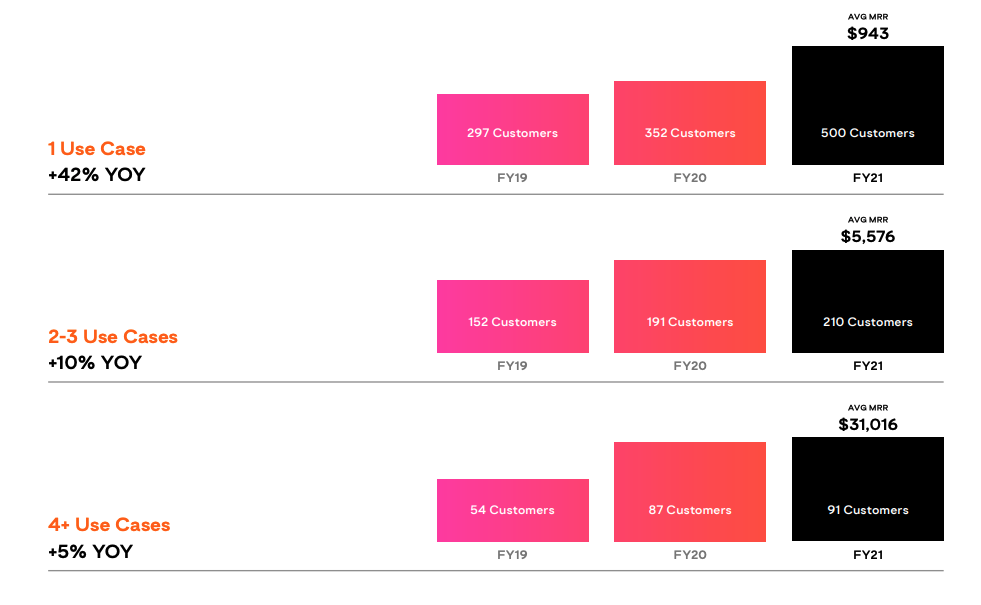
Task: Click the 91 Customers black bar
Action: click(868, 489)
